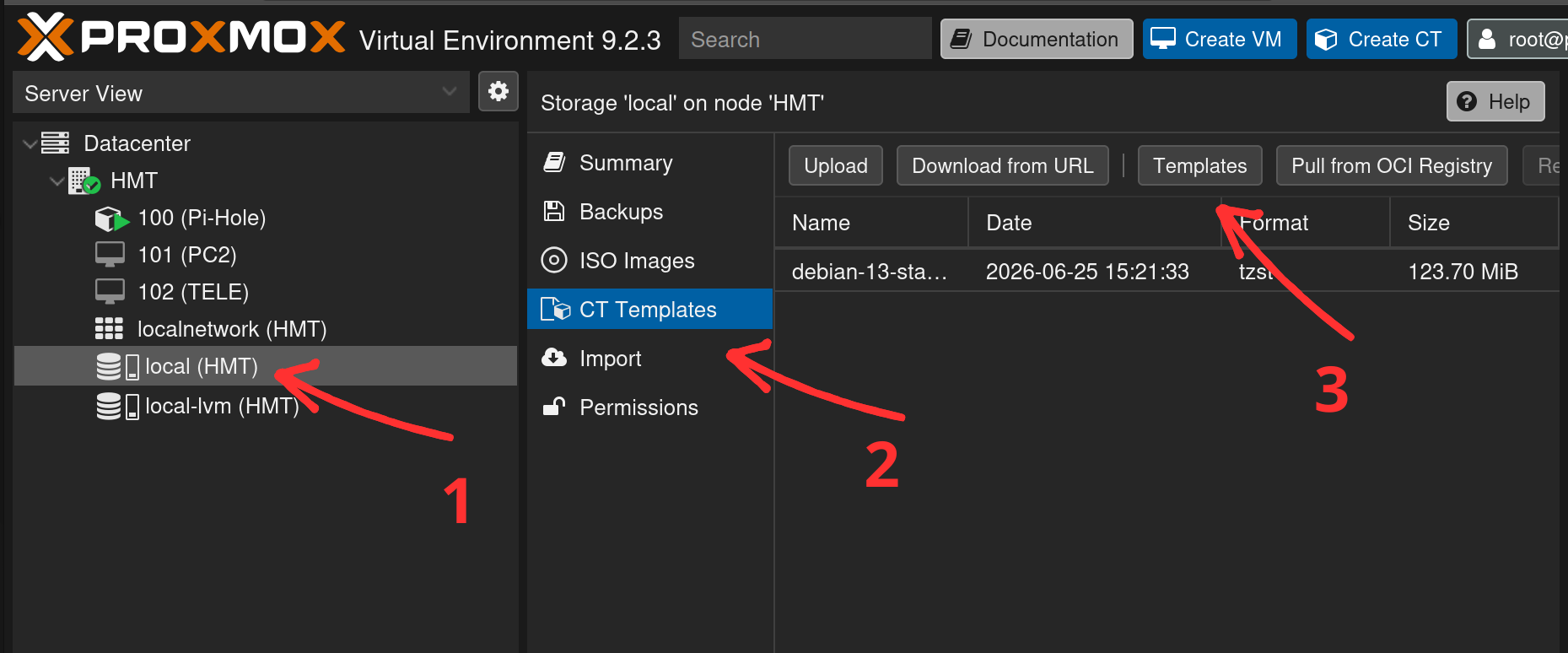
Task: Click the Permissions unlock icon
Action: coord(554,407)
